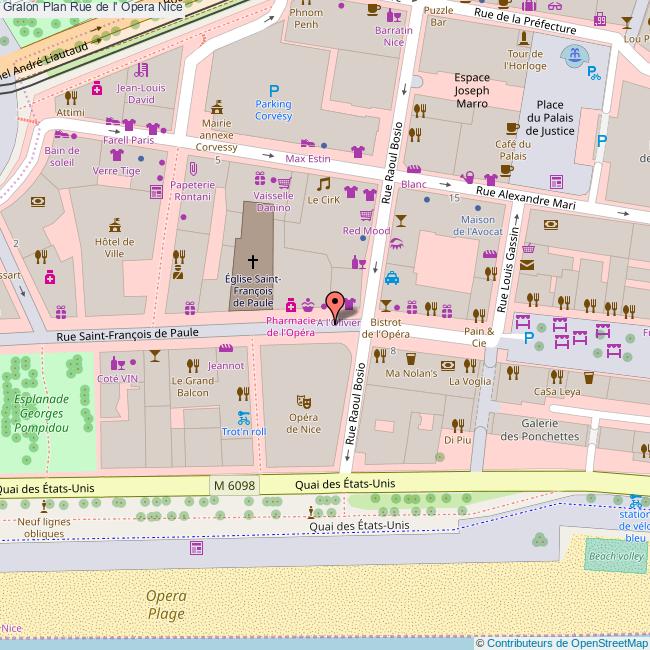Click the Rue Alexandre Mari street label

point(526,198)
